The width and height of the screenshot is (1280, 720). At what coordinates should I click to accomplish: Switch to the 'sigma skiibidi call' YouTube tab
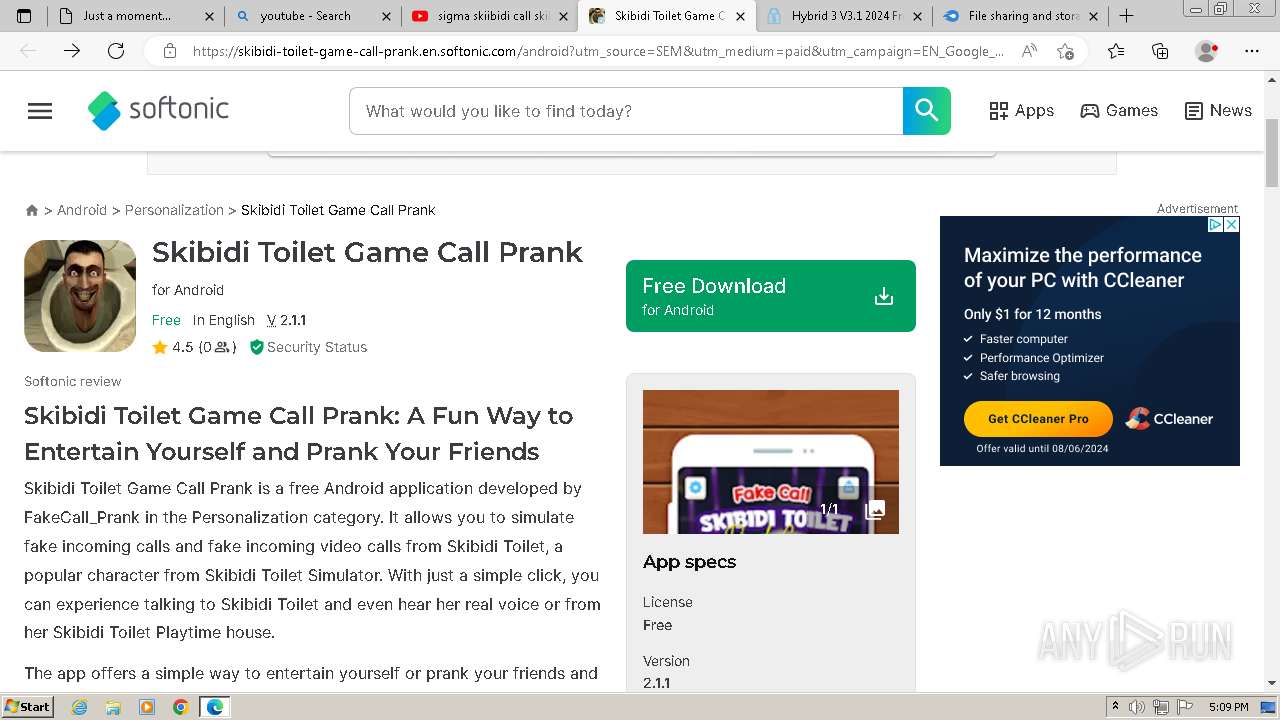490,16
